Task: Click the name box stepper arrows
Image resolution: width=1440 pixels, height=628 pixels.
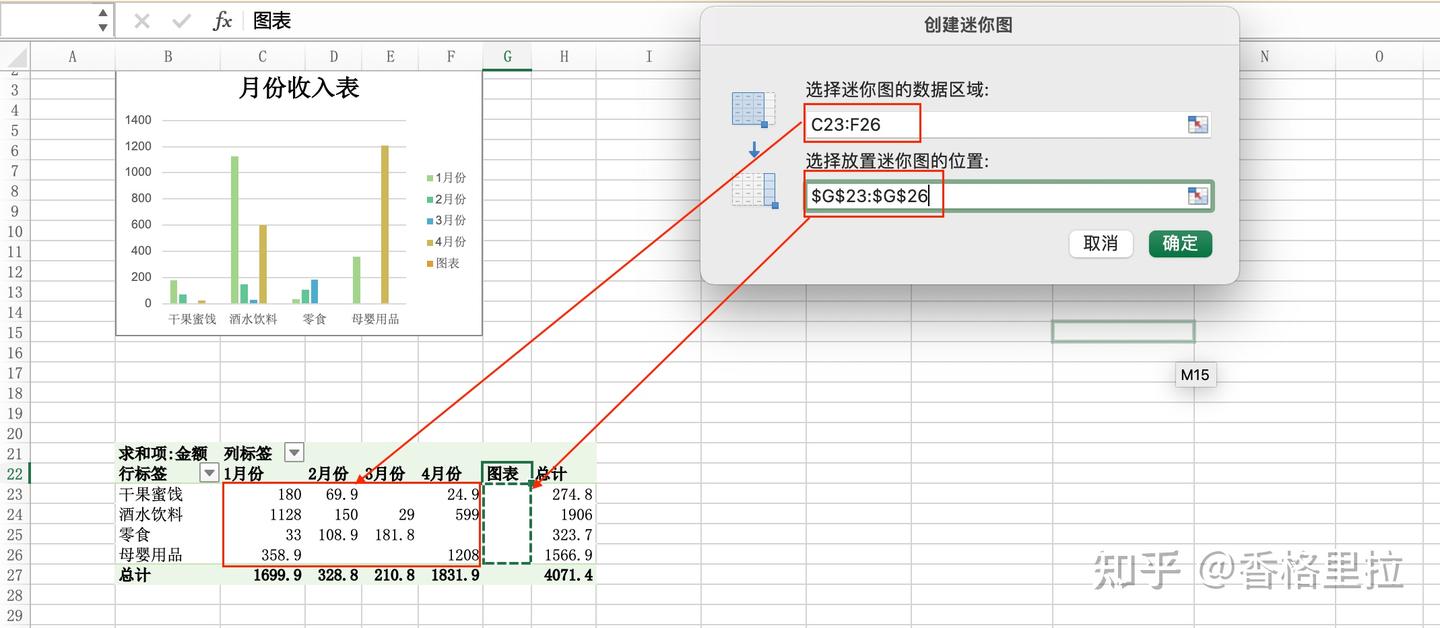Action: [x=103, y=20]
